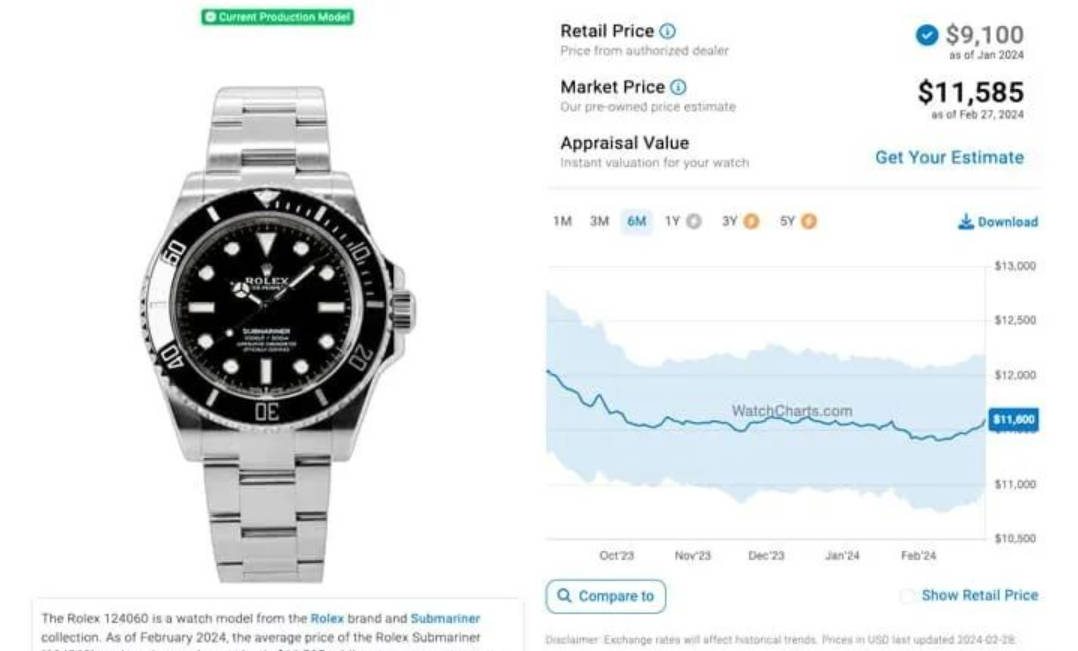Select the 6M time range
The height and width of the screenshot is (651, 1078).
pyautogui.click(x=637, y=221)
